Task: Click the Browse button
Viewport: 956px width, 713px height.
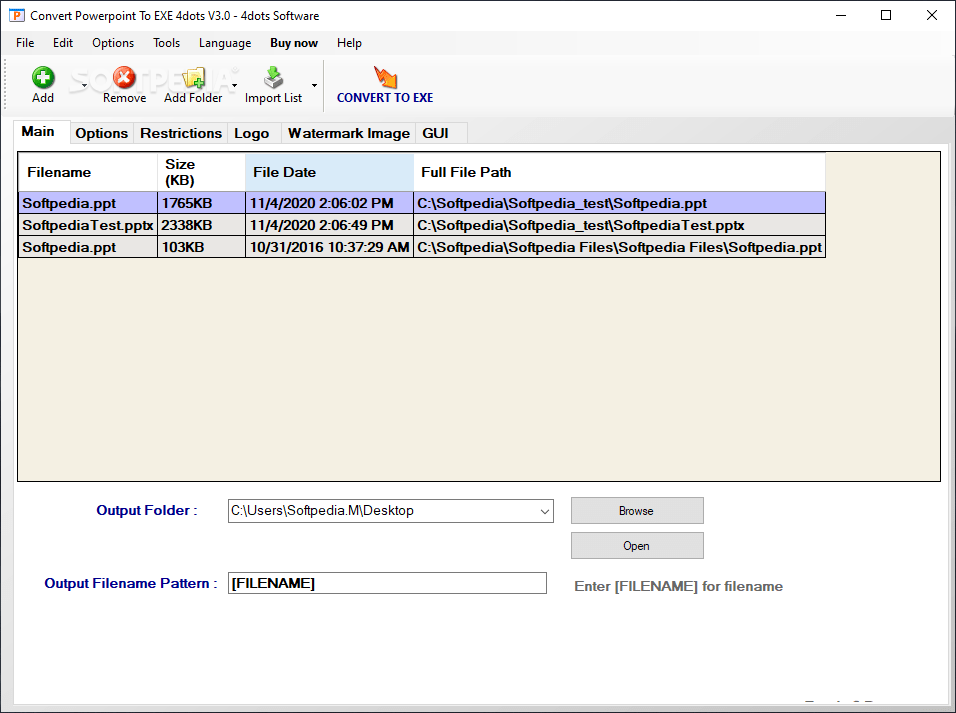Action: (x=637, y=511)
